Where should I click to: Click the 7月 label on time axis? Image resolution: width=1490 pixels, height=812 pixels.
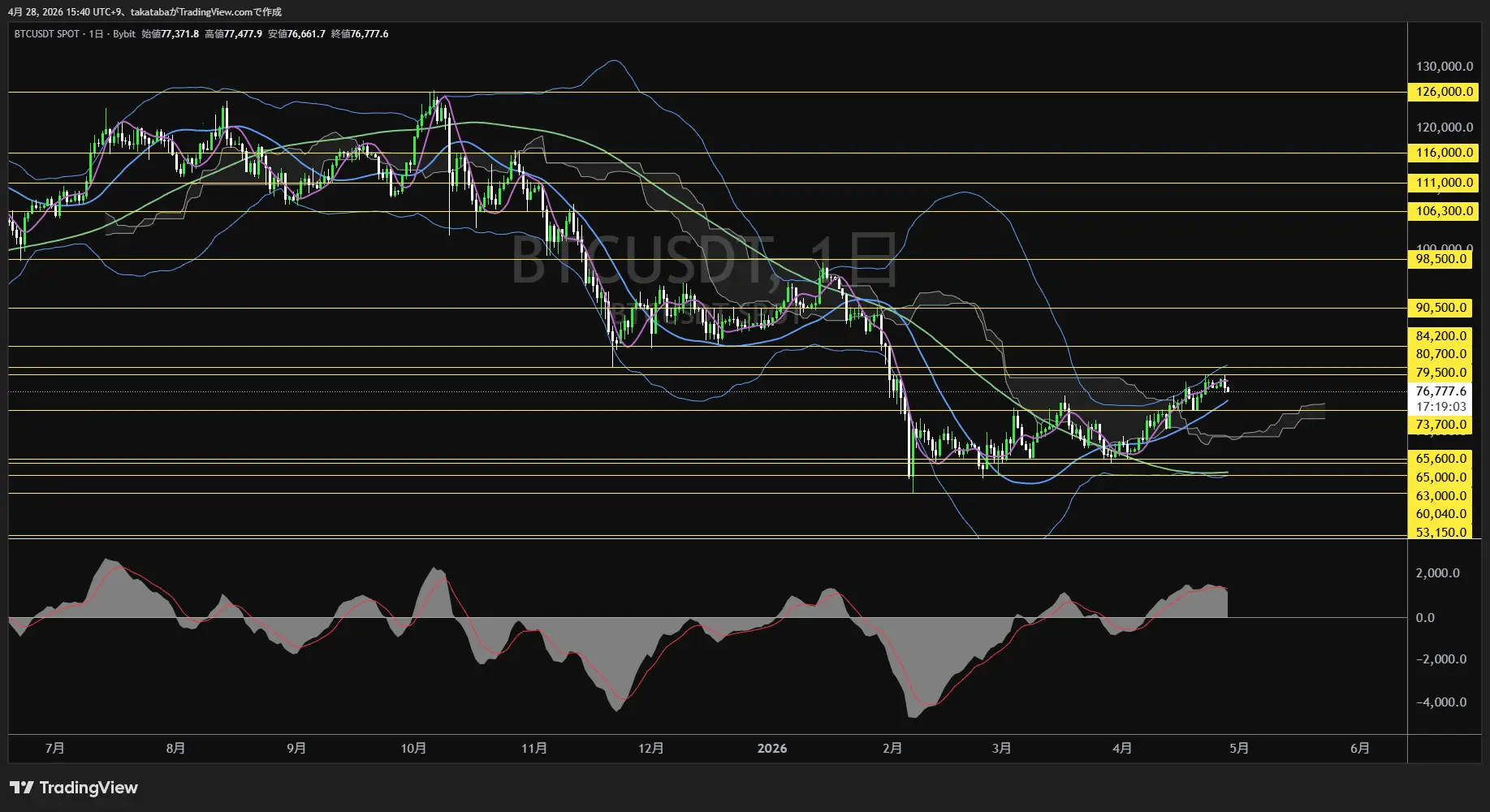pos(55,749)
